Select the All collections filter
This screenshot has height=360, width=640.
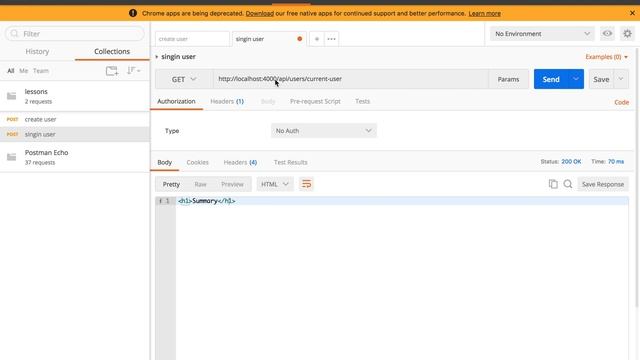click(x=11, y=71)
